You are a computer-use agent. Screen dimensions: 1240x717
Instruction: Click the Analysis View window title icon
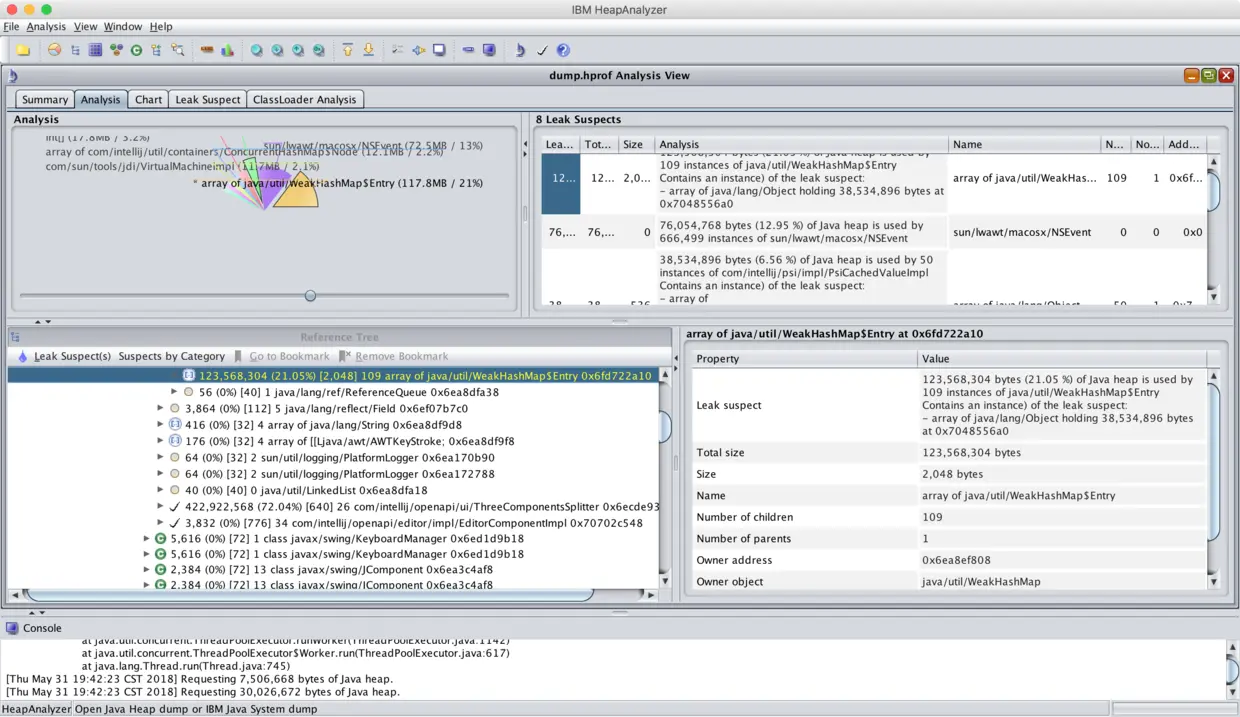(x=12, y=75)
